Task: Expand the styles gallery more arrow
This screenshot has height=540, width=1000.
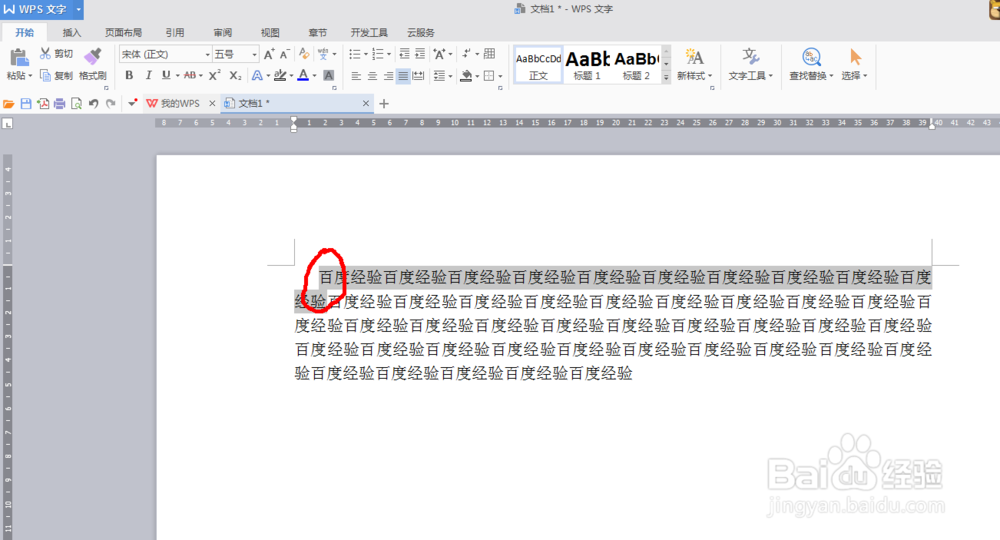Action: point(666,77)
